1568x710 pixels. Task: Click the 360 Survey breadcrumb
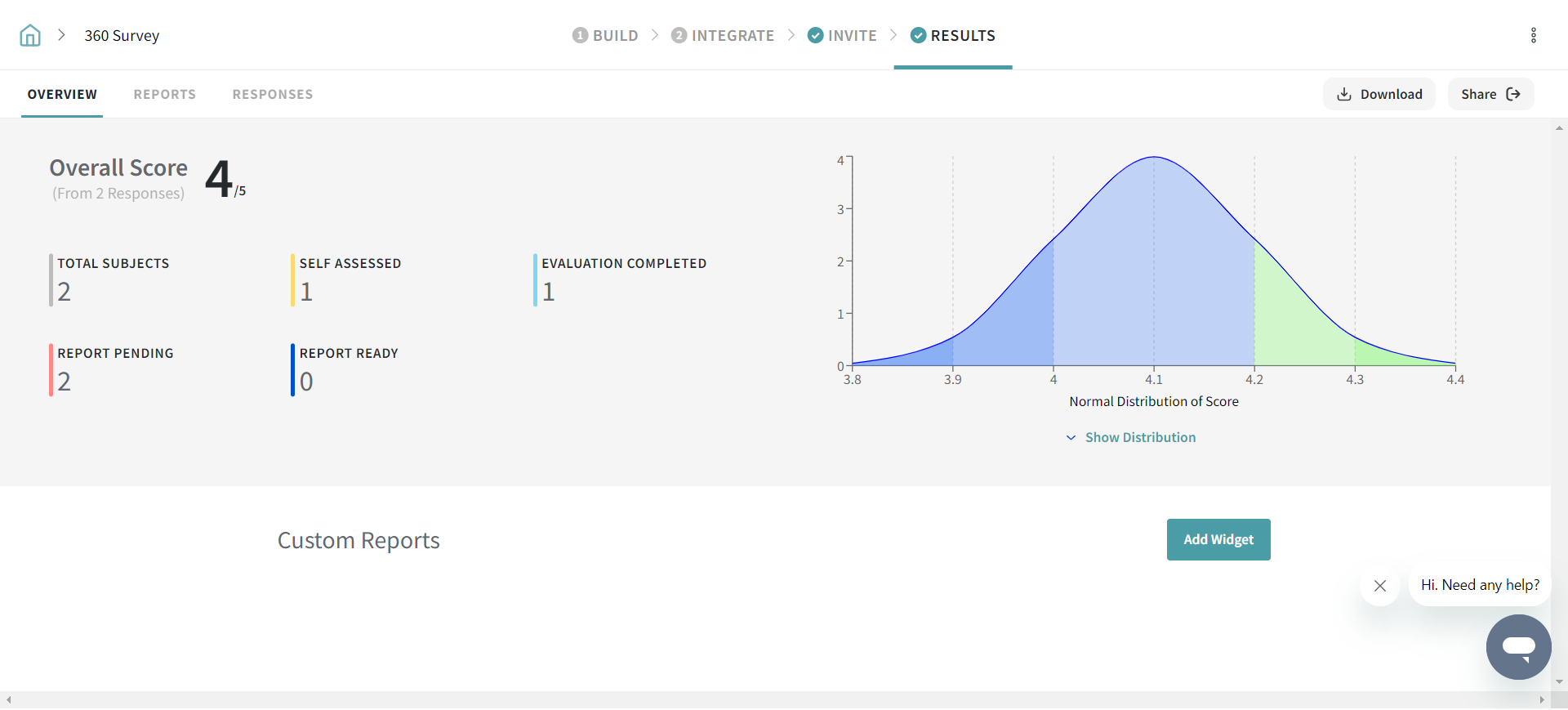(122, 35)
